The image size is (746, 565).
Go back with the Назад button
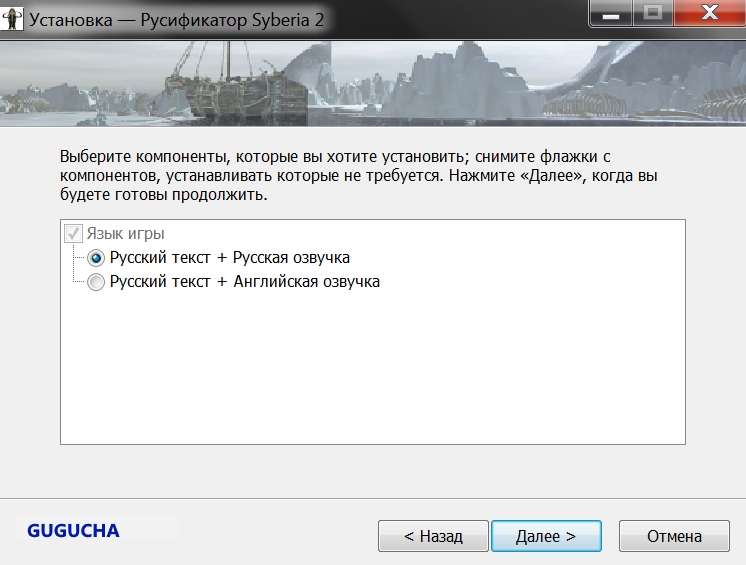click(433, 536)
